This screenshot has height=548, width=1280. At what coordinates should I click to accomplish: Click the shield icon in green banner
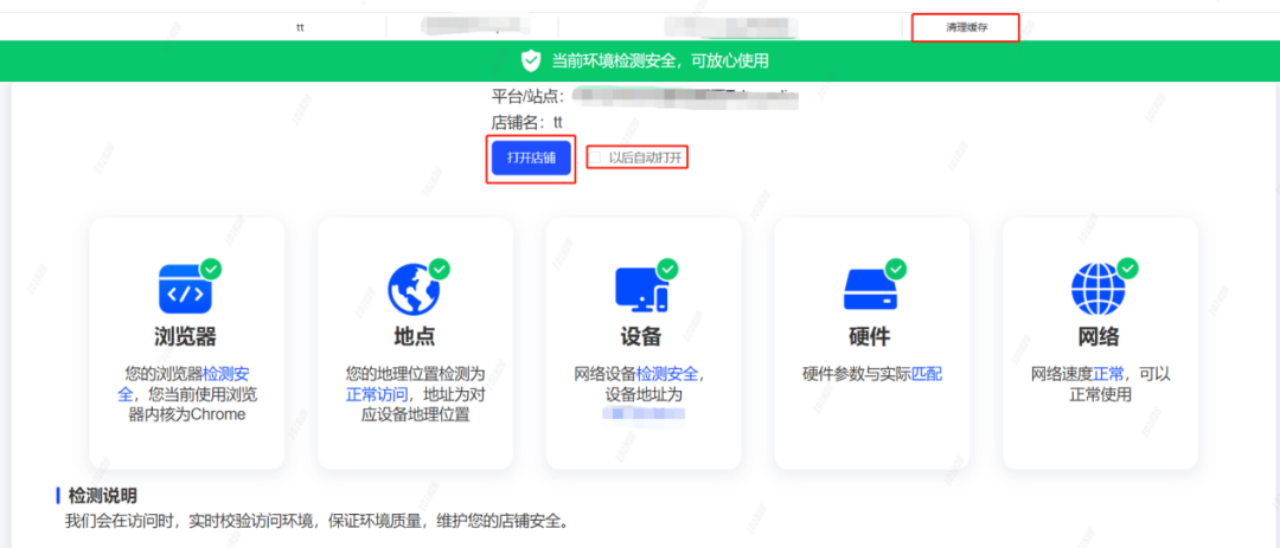(531, 61)
